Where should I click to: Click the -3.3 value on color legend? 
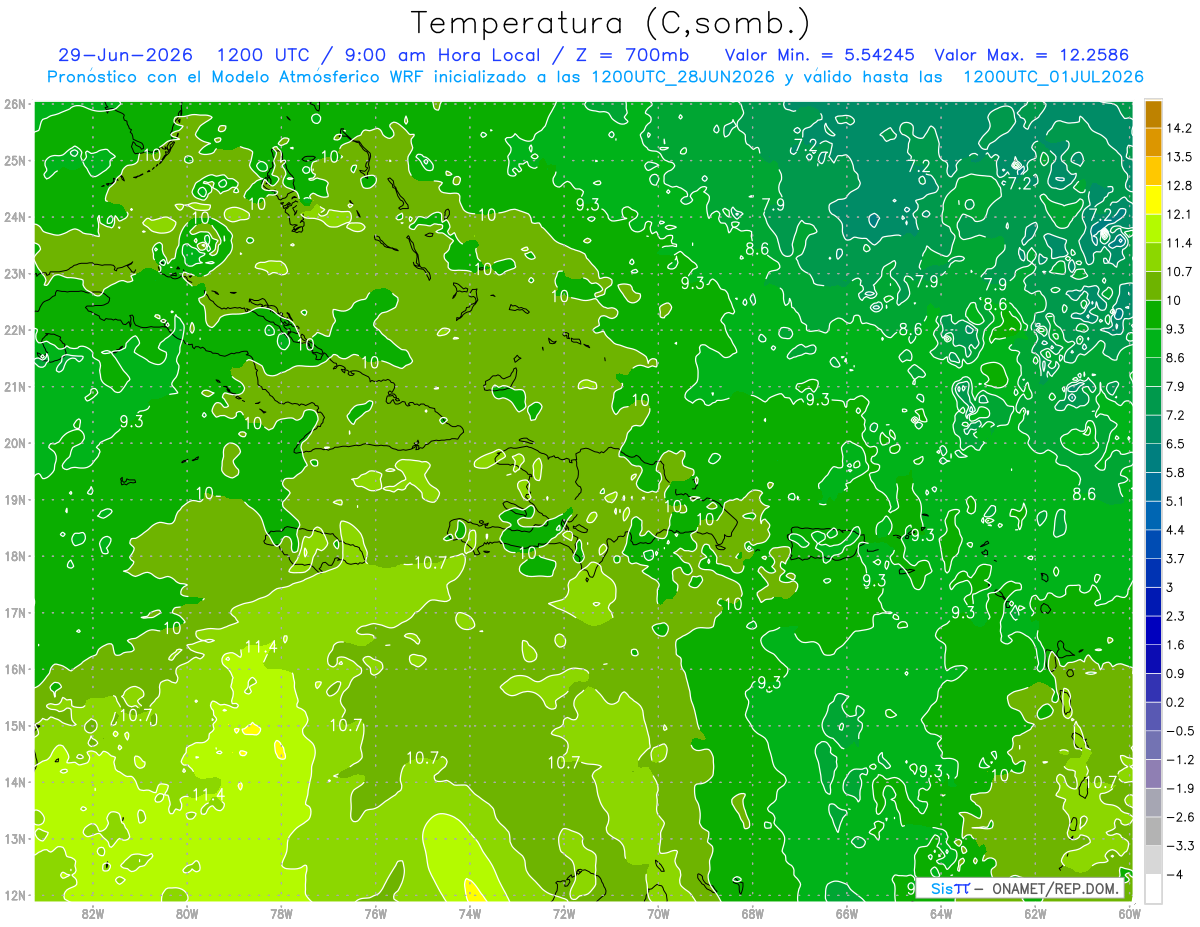click(1179, 846)
